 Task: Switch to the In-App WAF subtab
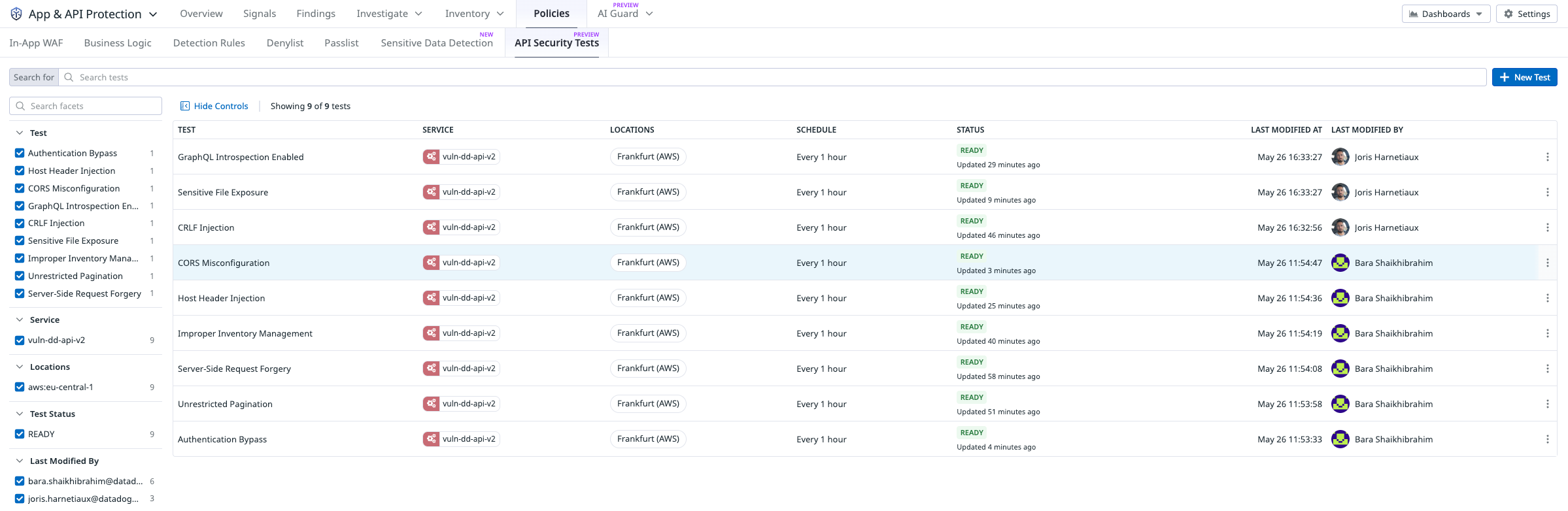click(36, 43)
